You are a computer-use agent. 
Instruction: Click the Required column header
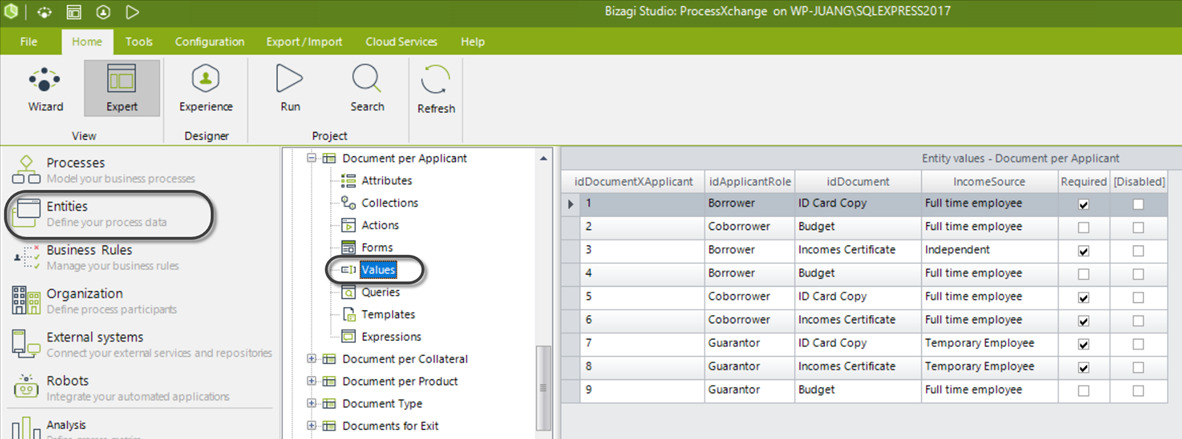[x=1084, y=182]
